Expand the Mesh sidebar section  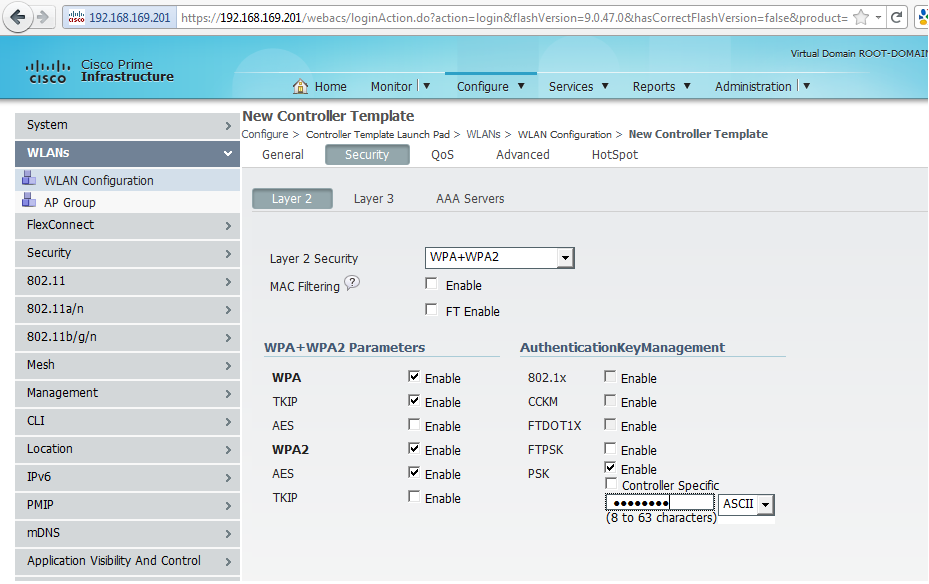[127, 365]
